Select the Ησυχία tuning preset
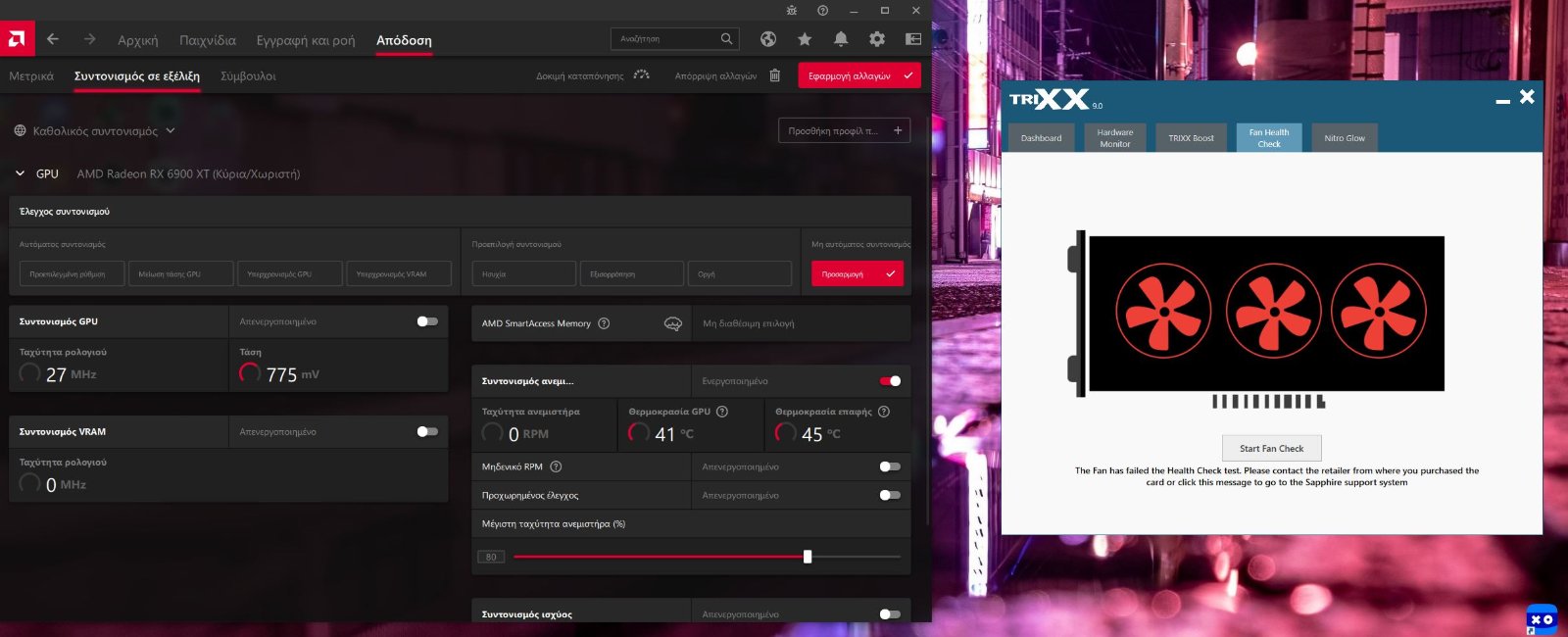Viewport: 1568px width, 637px height. (x=523, y=273)
